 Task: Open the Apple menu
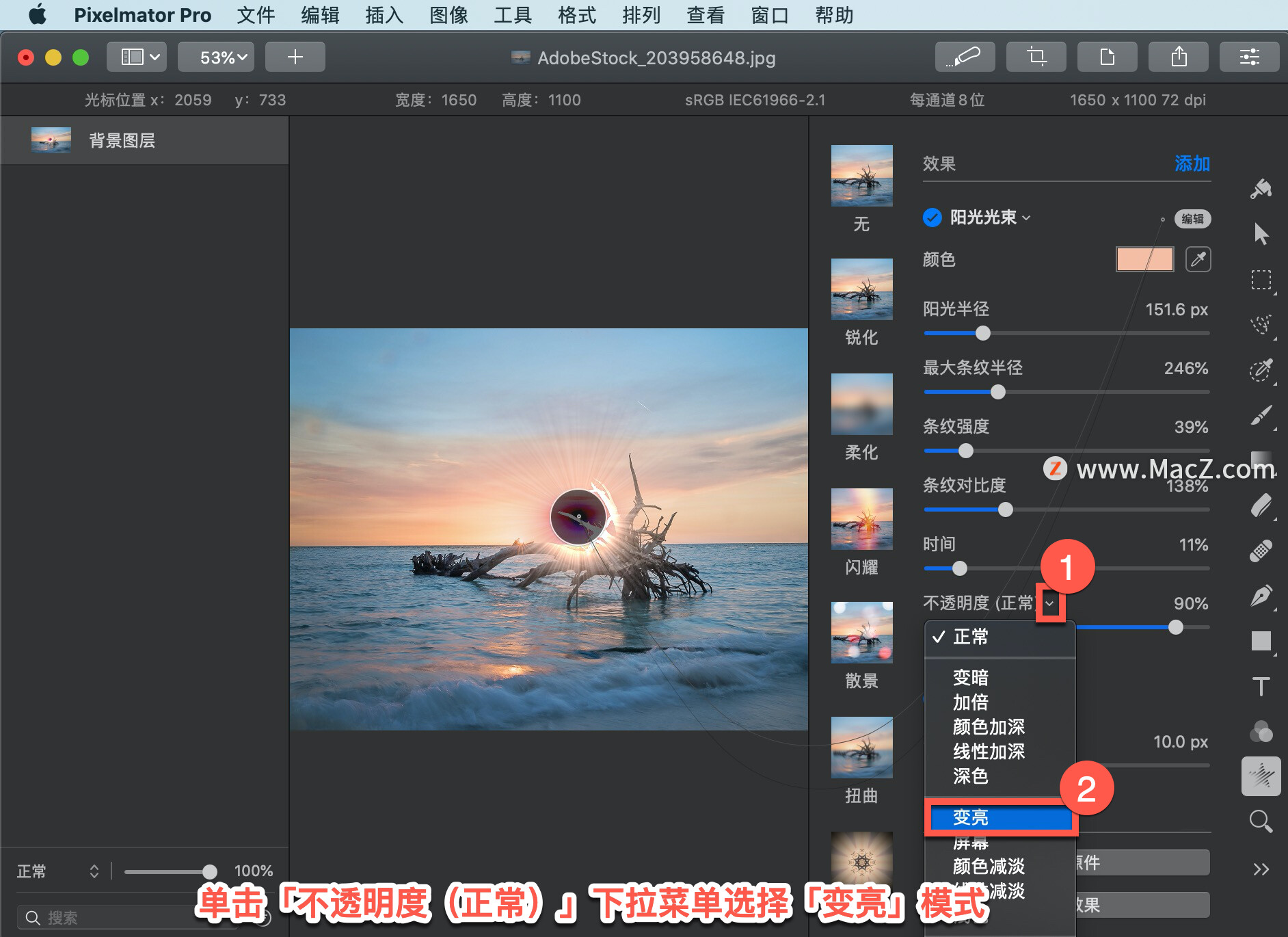pyautogui.click(x=38, y=14)
